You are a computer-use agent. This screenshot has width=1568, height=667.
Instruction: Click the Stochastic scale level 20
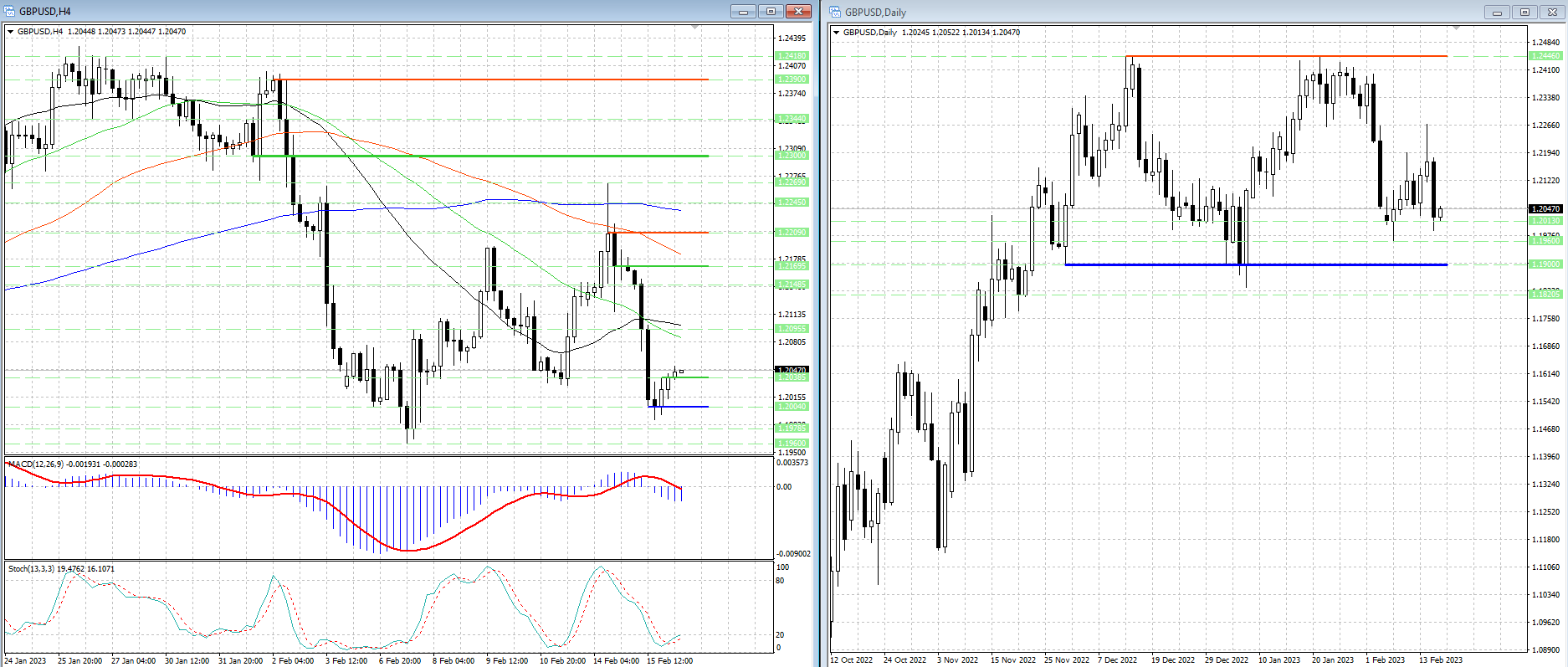[781, 635]
